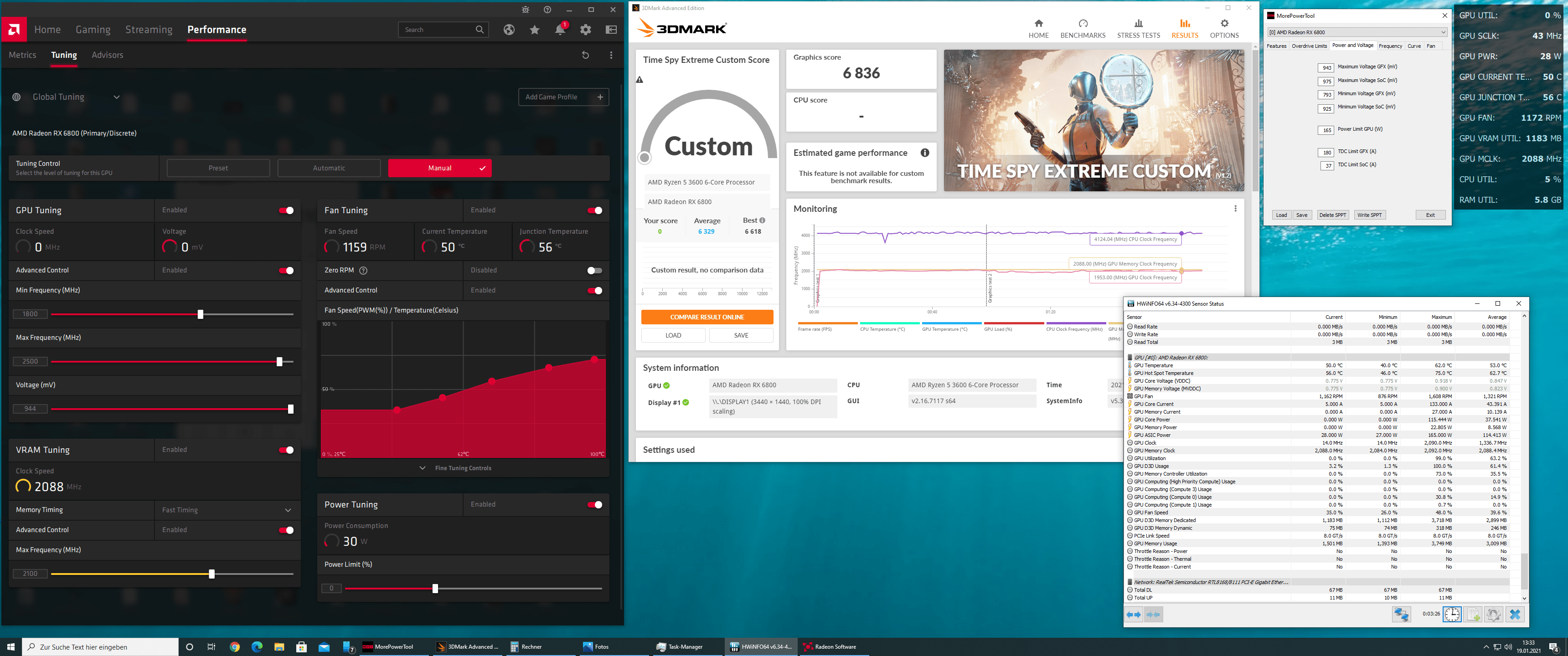1568x656 pixels.
Task: Open the Tuning three-dot menu
Action: (611, 55)
